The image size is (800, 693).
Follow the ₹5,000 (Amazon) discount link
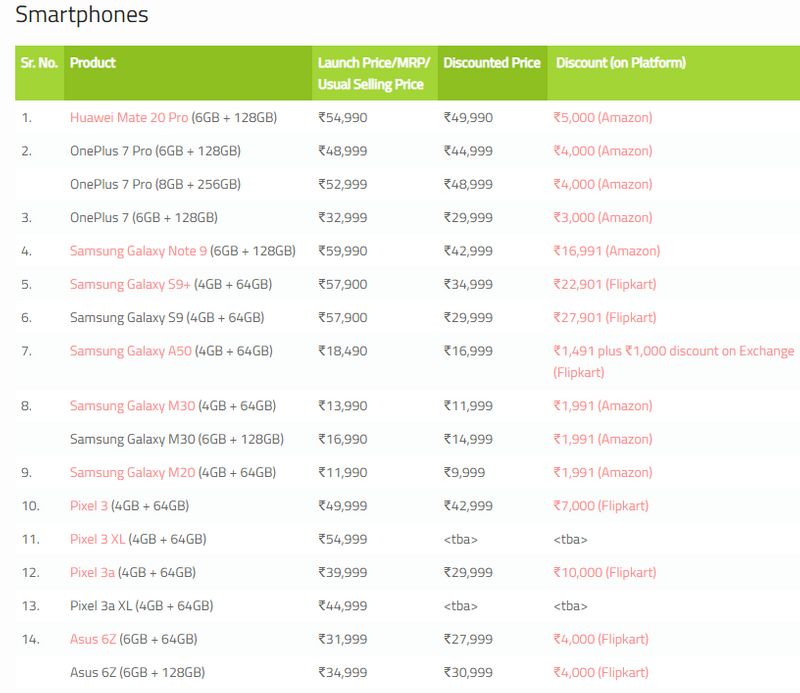(602, 118)
